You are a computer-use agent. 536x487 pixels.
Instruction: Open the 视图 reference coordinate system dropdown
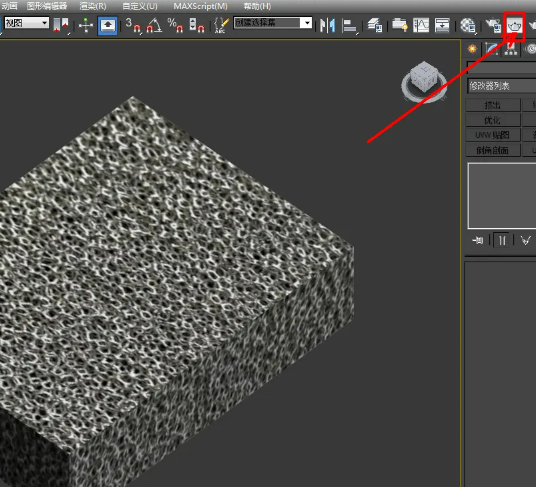(x=26, y=23)
